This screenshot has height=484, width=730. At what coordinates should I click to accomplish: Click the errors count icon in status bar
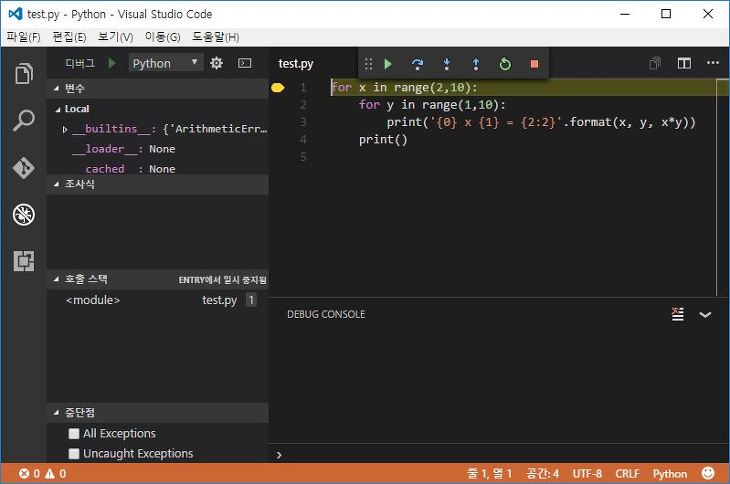[x=28, y=474]
